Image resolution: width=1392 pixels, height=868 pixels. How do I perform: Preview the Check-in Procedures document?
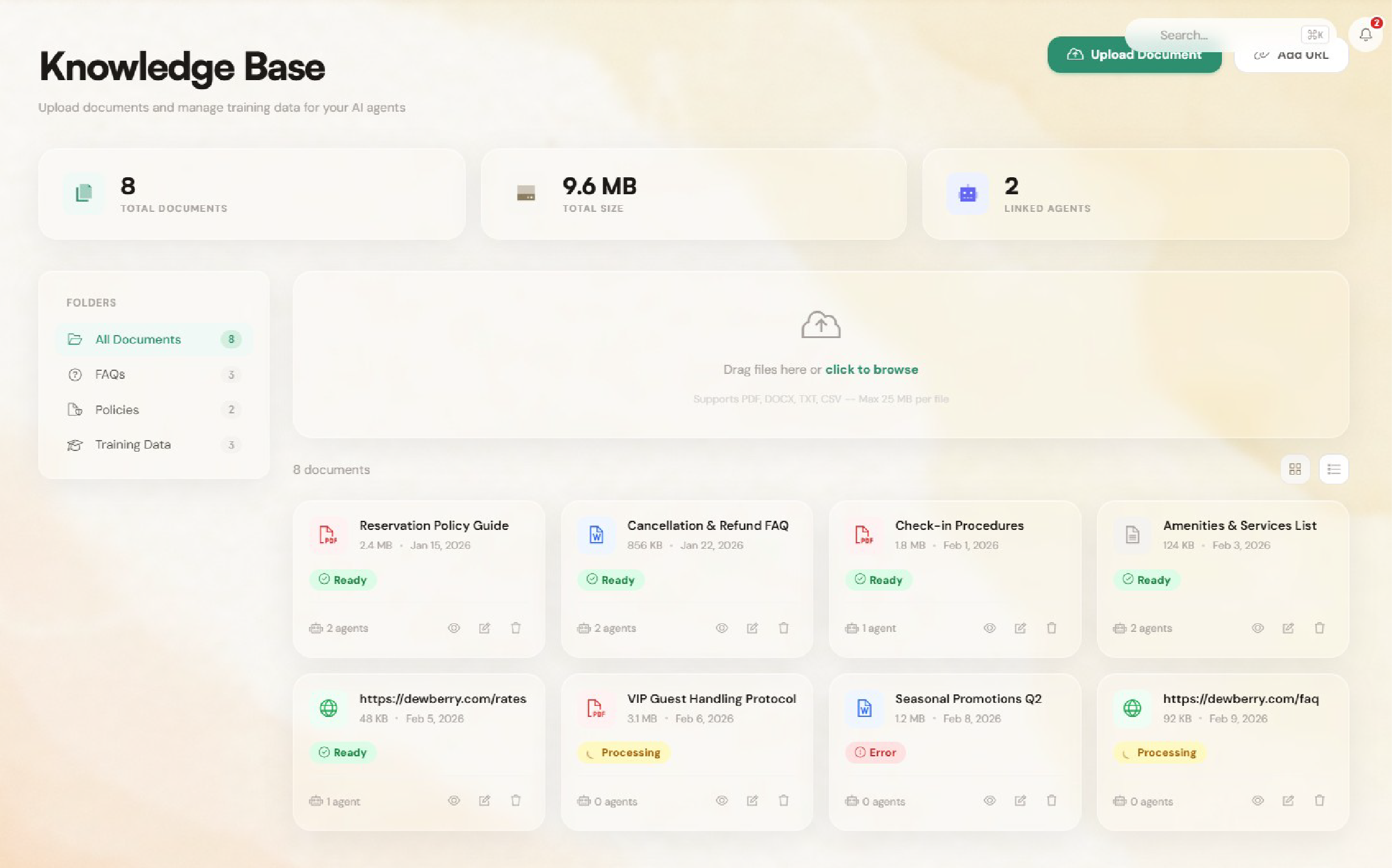[x=989, y=628]
